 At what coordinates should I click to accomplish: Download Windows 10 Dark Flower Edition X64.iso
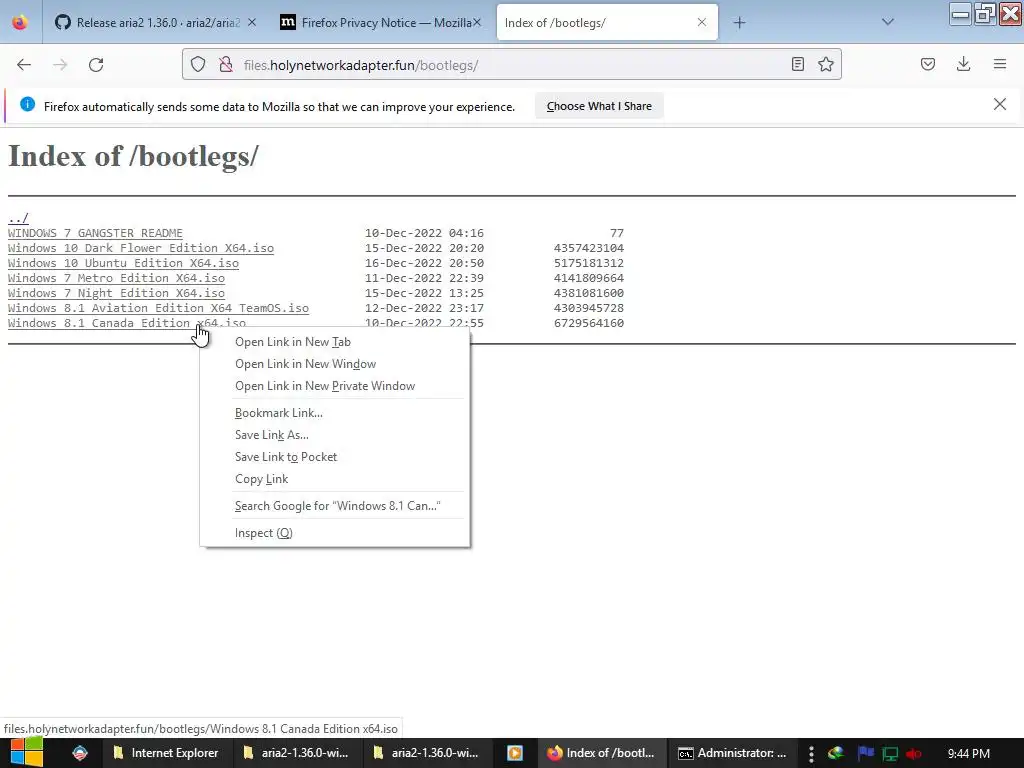tap(141, 248)
